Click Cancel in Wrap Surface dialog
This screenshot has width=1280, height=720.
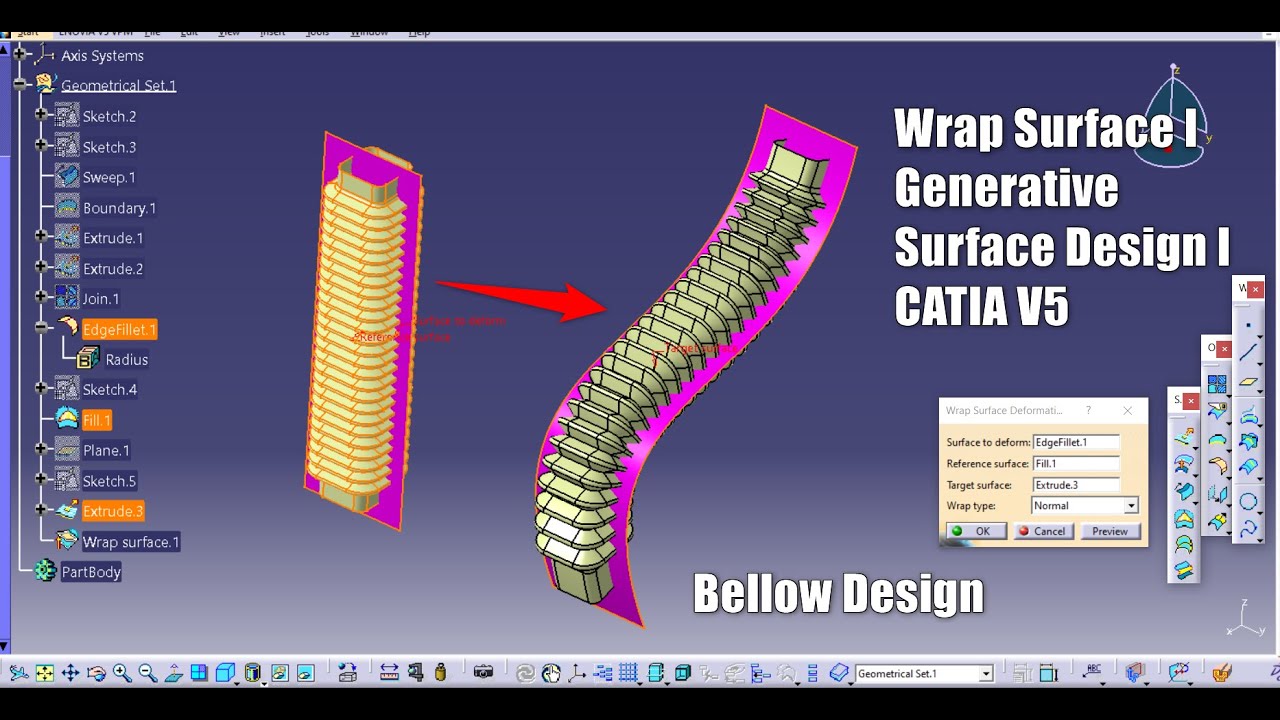click(x=1042, y=531)
